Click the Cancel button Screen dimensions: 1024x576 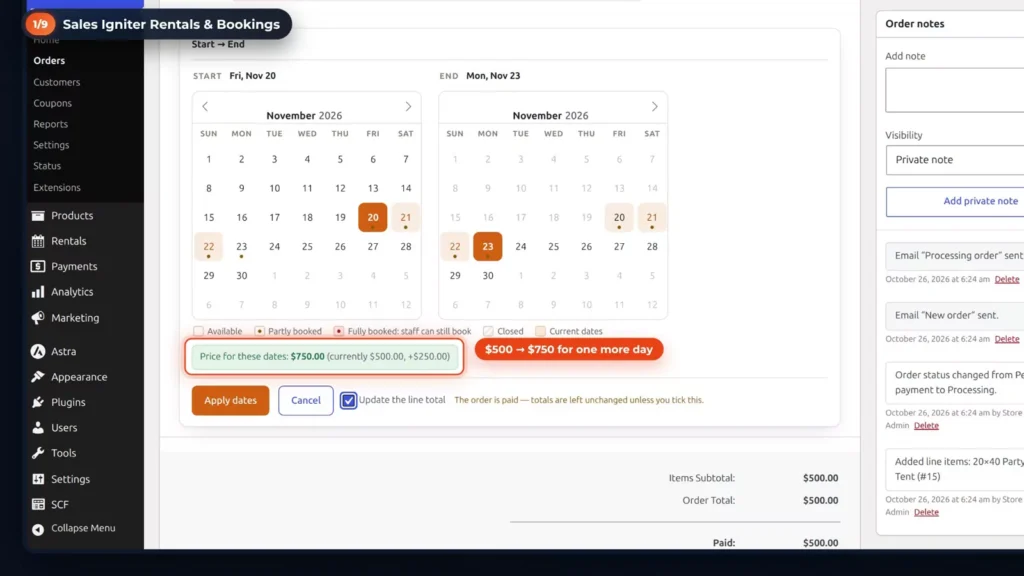[x=306, y=400]
